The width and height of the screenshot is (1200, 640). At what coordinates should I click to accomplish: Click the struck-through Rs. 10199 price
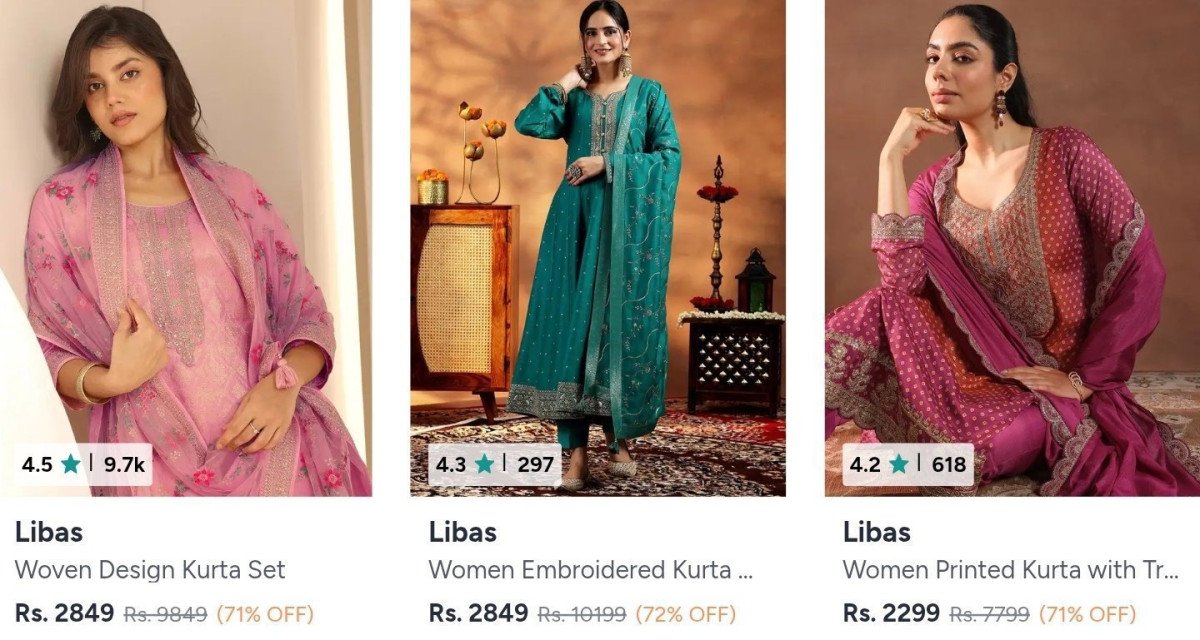(x=583, y=613)
